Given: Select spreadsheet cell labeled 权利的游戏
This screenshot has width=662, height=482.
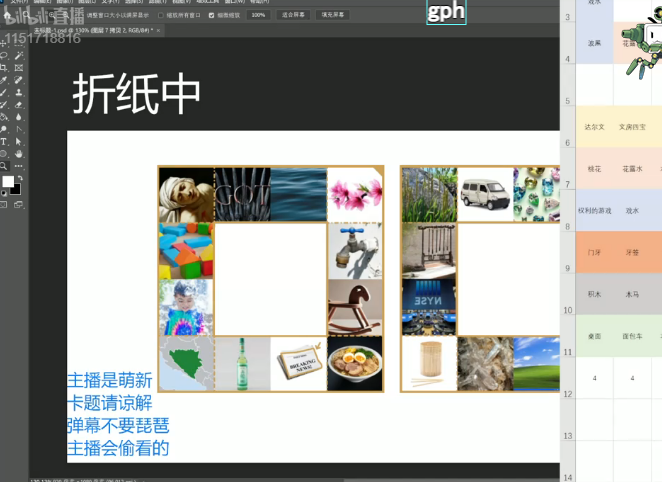Looking at the screenshot, I should click(595, 211).
